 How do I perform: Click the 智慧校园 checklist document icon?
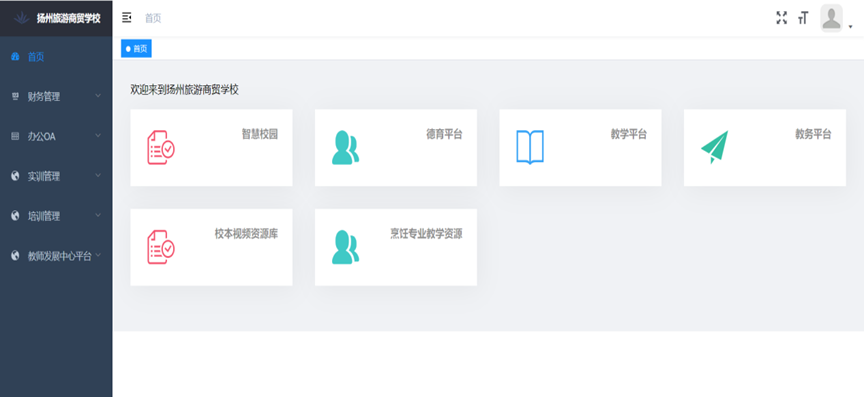coord(161,147)
